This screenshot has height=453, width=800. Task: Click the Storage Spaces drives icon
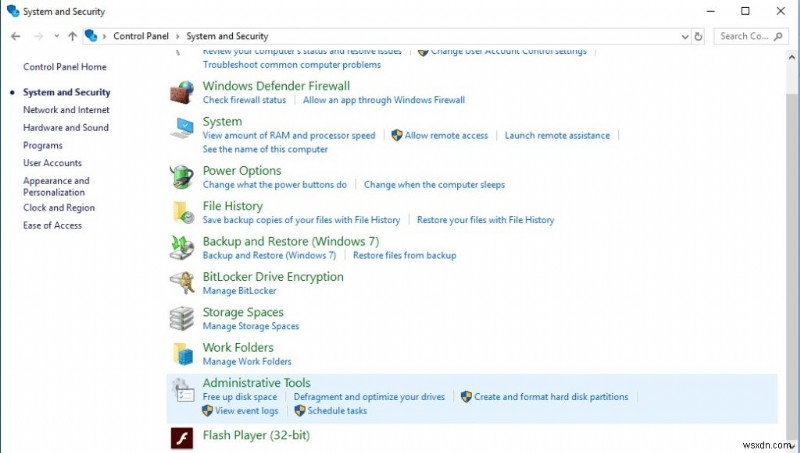tap(181, 318)
